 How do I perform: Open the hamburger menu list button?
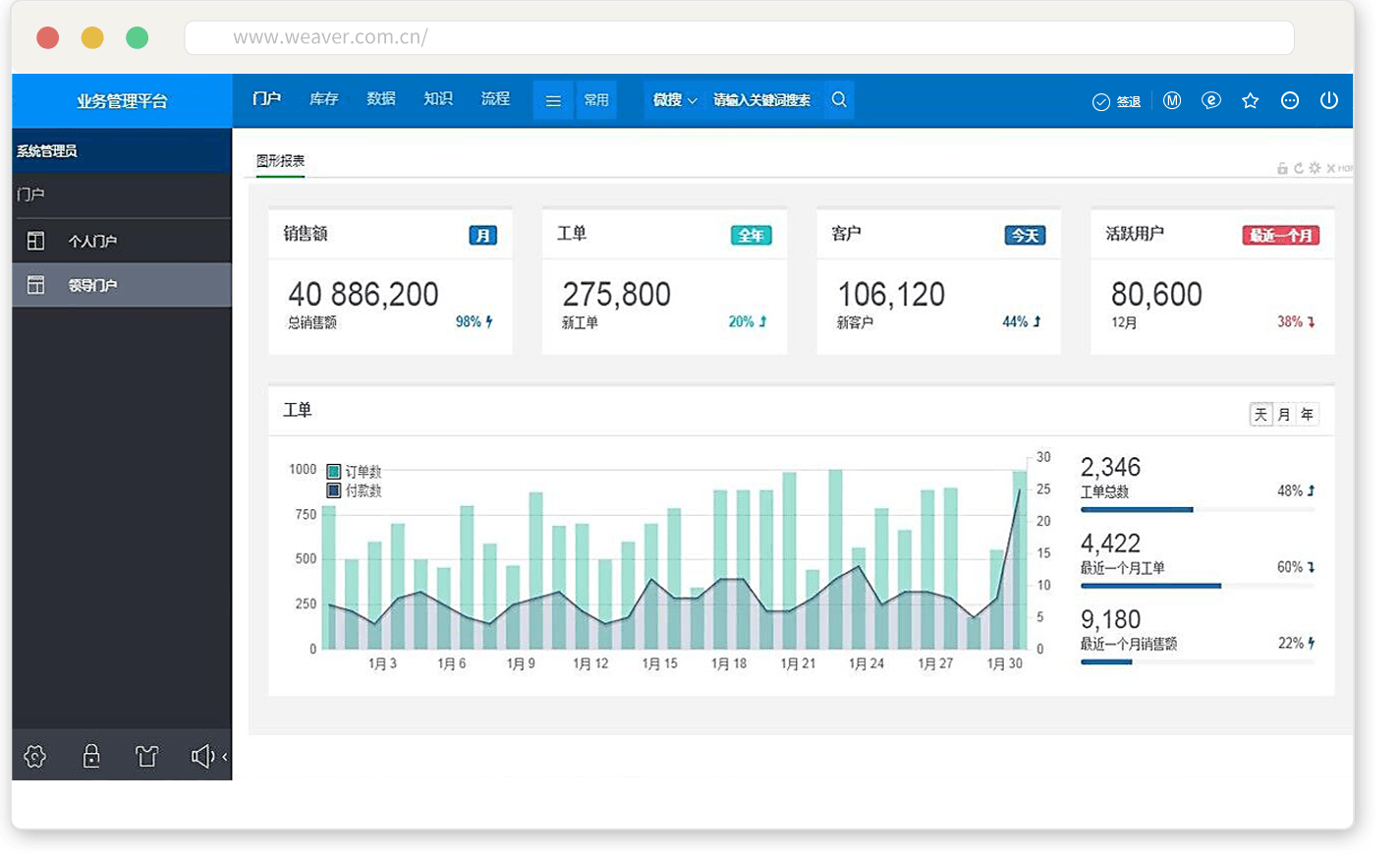point(553,100)
